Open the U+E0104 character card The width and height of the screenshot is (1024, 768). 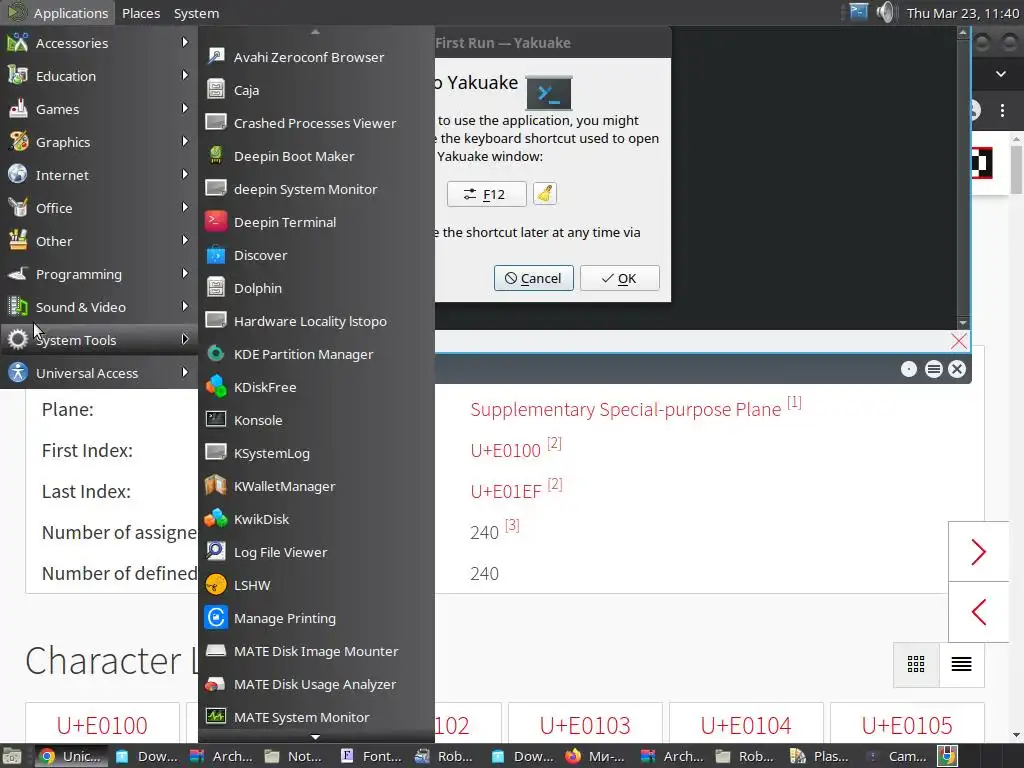click(x=746, y=722)
